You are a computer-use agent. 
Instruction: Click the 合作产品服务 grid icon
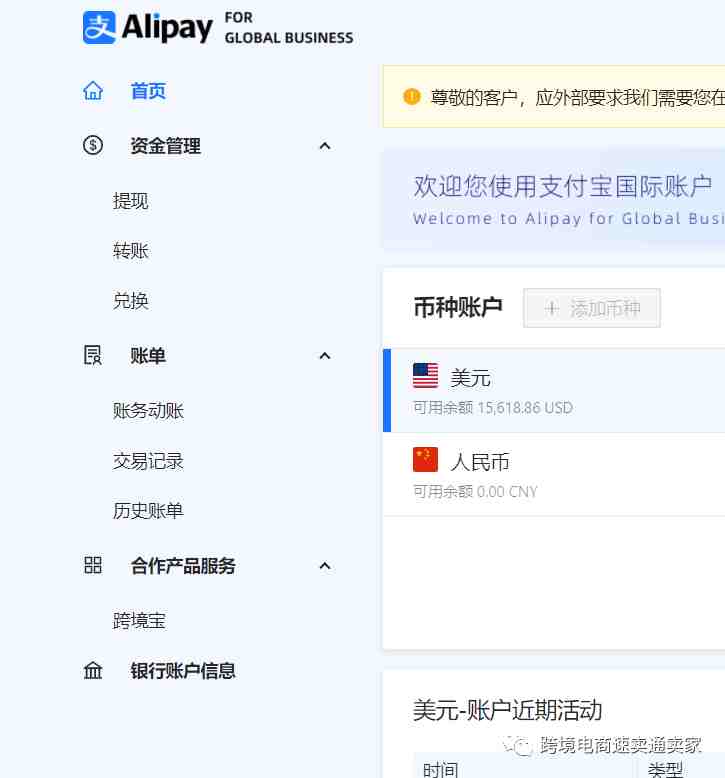click(x=93, y=565)
